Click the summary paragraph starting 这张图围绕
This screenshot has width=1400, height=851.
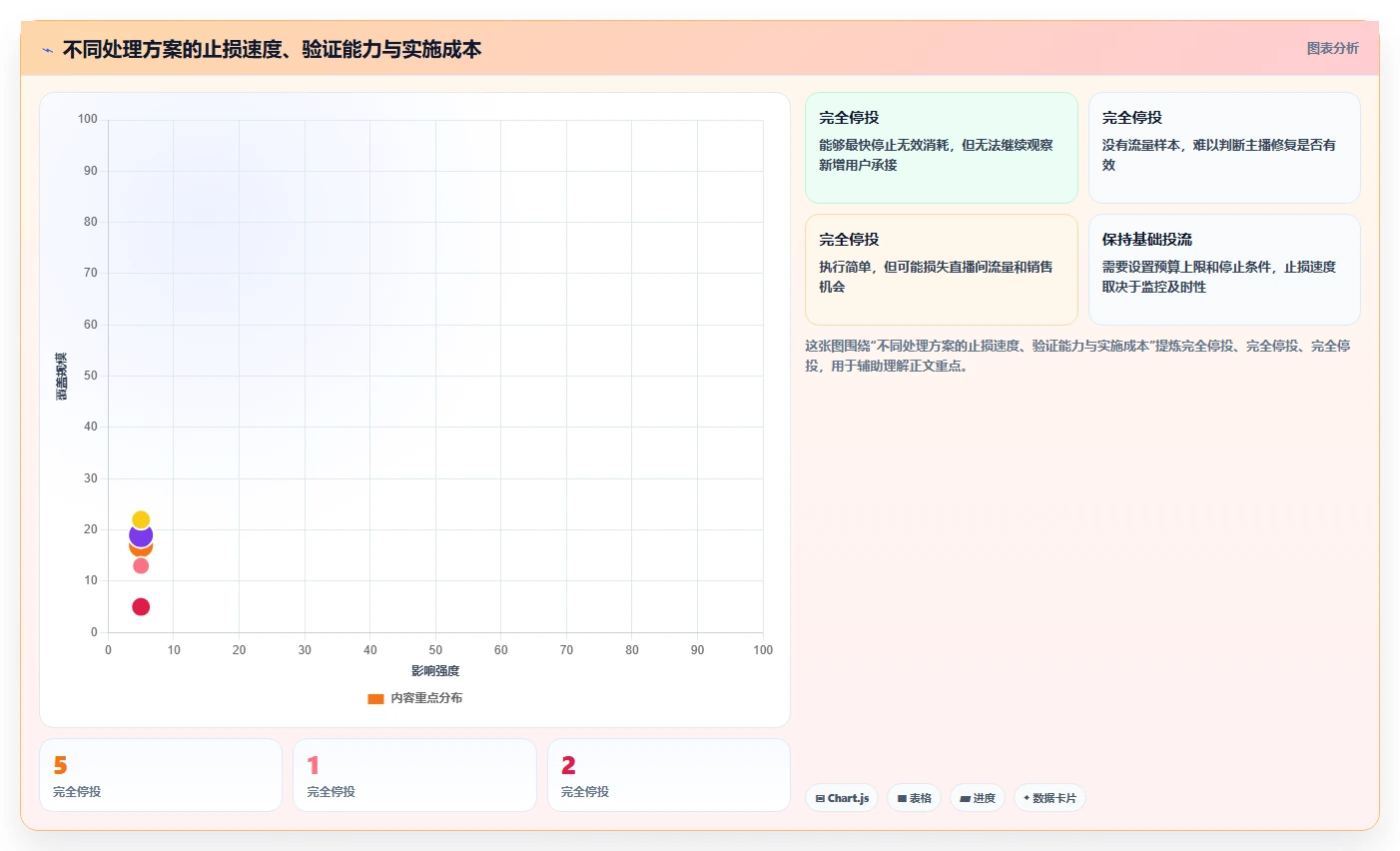click(1078, 356)
